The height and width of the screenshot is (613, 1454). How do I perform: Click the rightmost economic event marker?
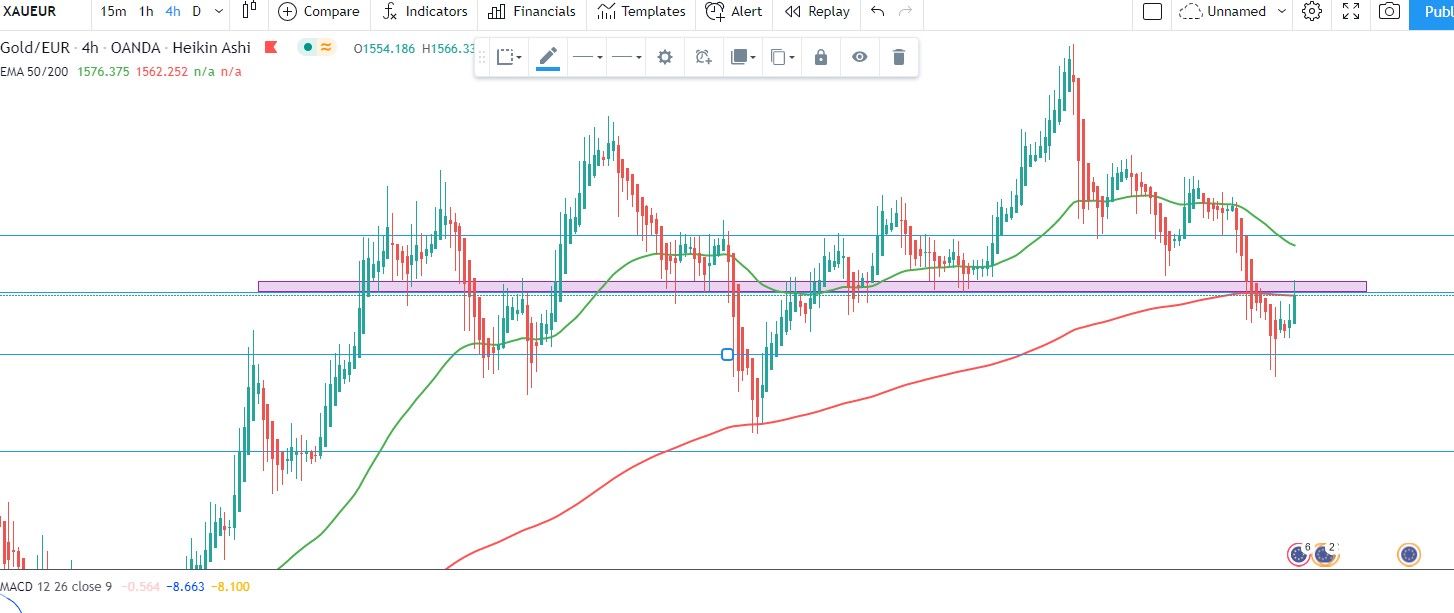click(1409, 553)
